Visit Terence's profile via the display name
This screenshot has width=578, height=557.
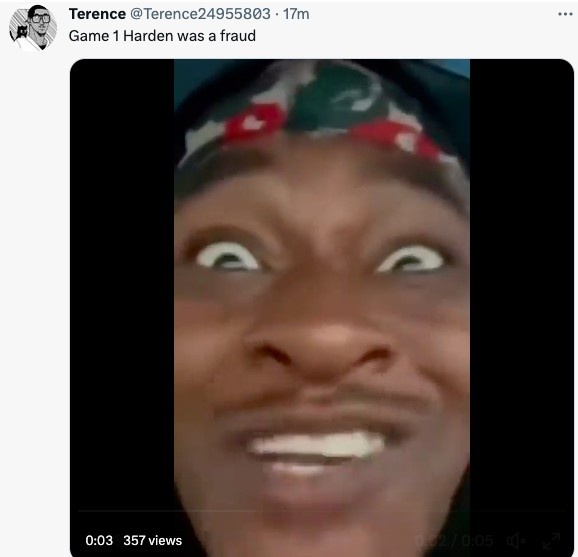point(97,14)
